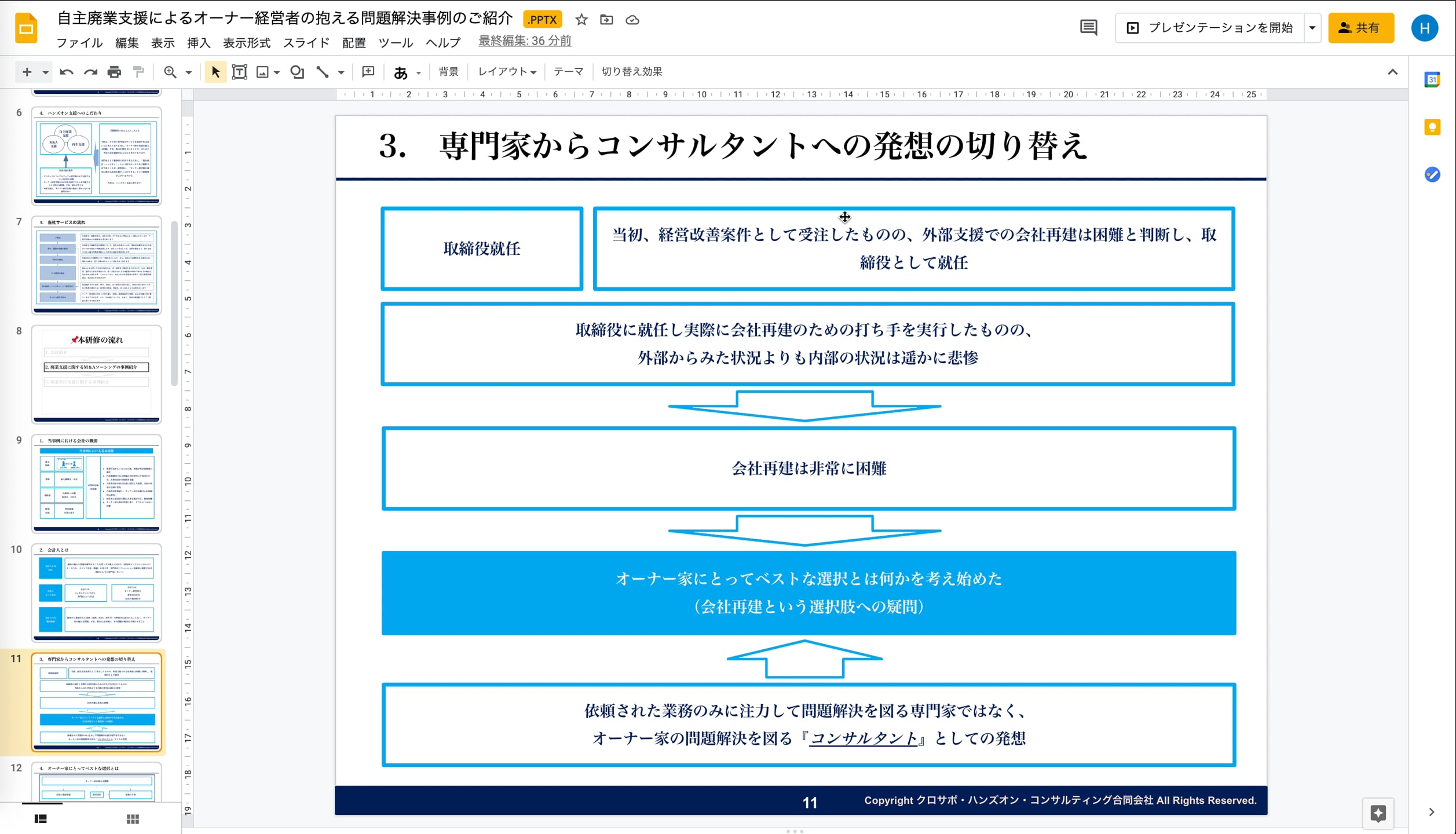1456x834 pixels.
Task: Click the print icon
Action: [x=114, y=72]
